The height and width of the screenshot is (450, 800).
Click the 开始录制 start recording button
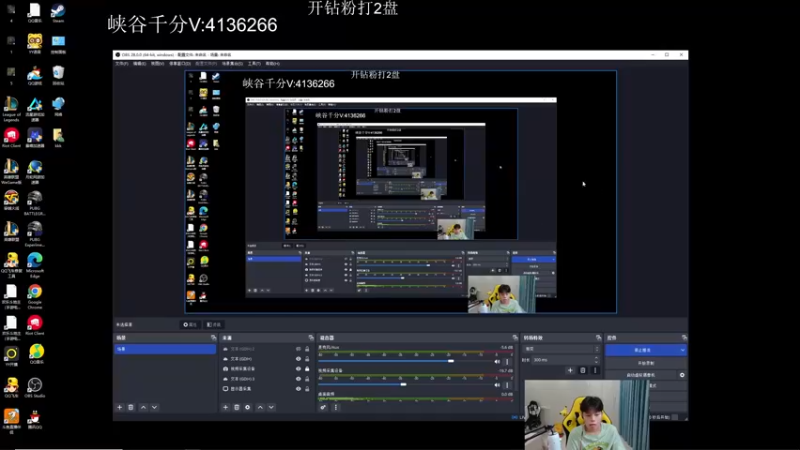(646, 363)
